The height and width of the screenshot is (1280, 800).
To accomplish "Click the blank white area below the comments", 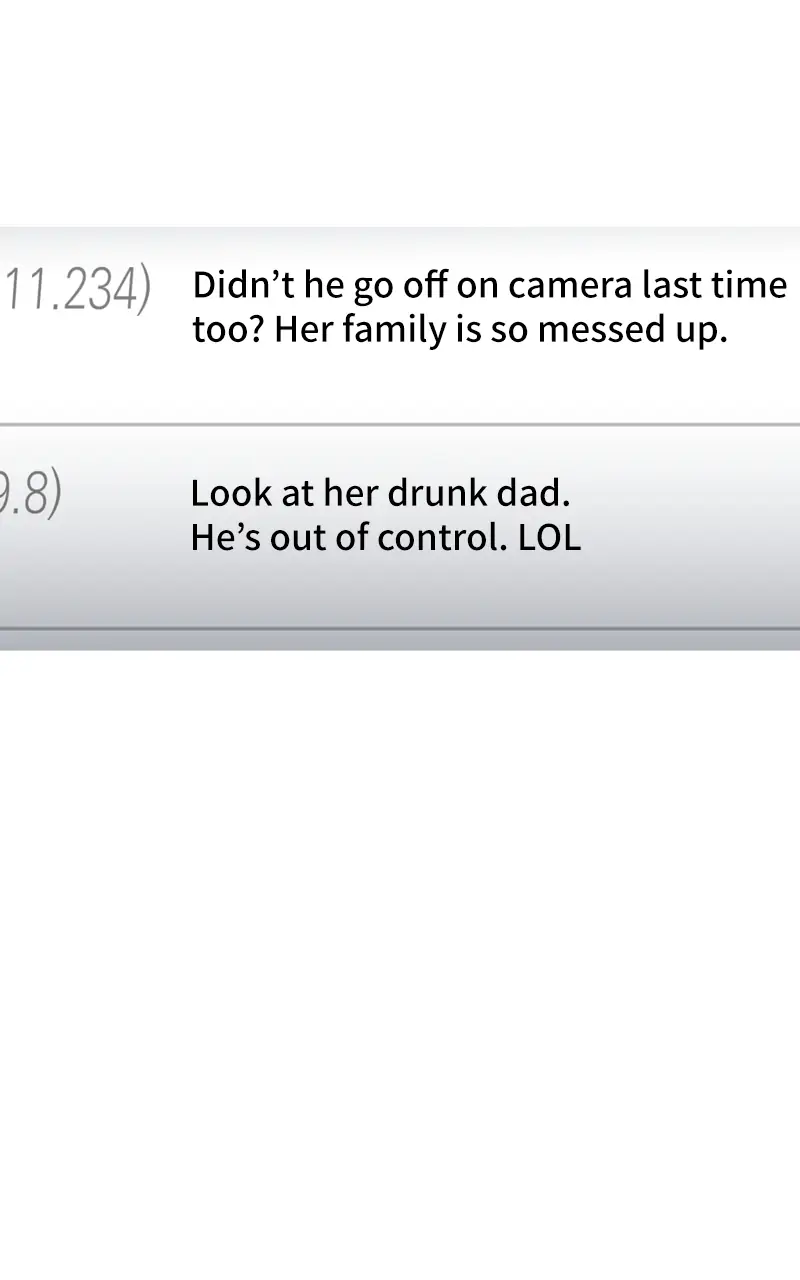I will point(400,950).
